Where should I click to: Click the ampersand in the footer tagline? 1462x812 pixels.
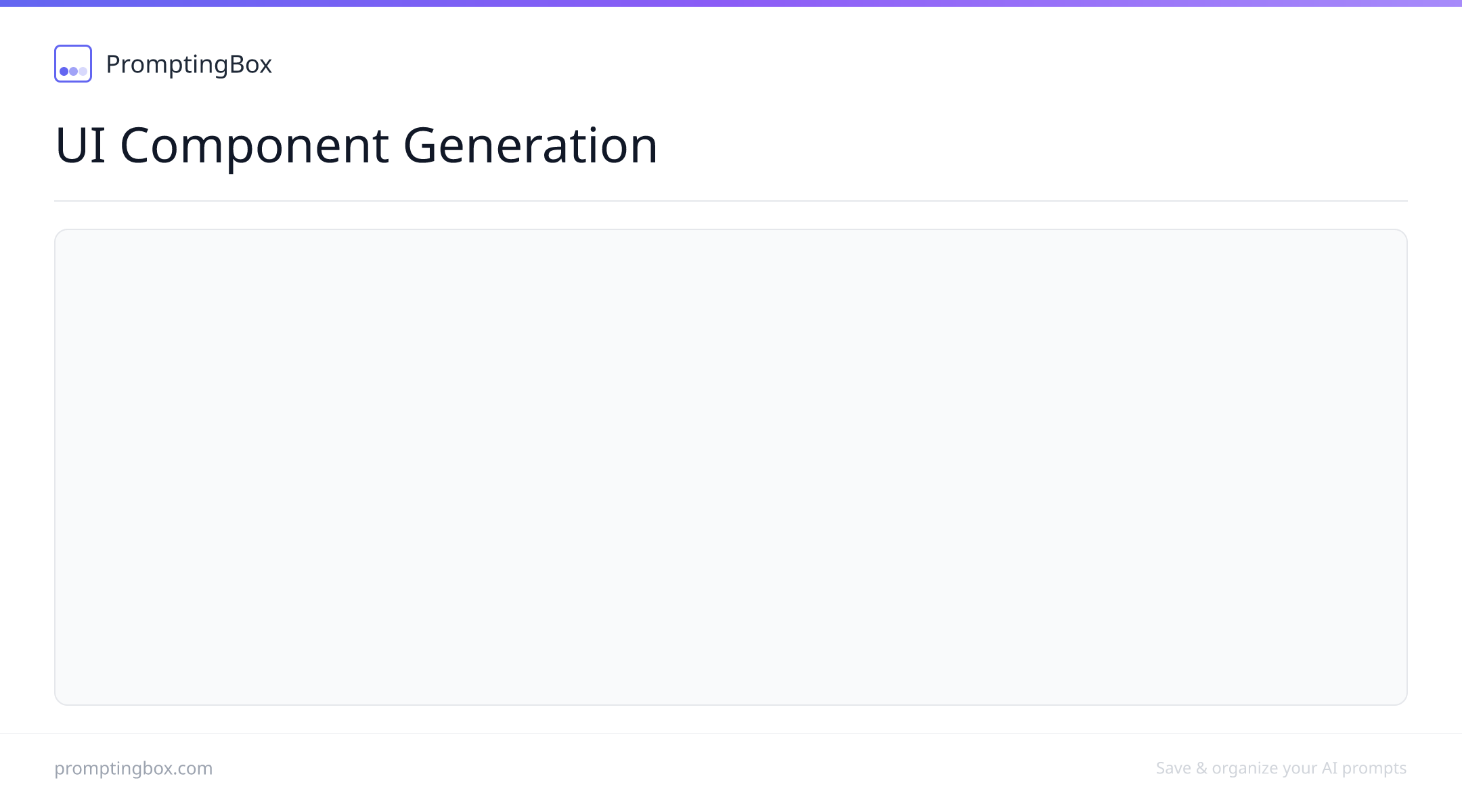1201,768
